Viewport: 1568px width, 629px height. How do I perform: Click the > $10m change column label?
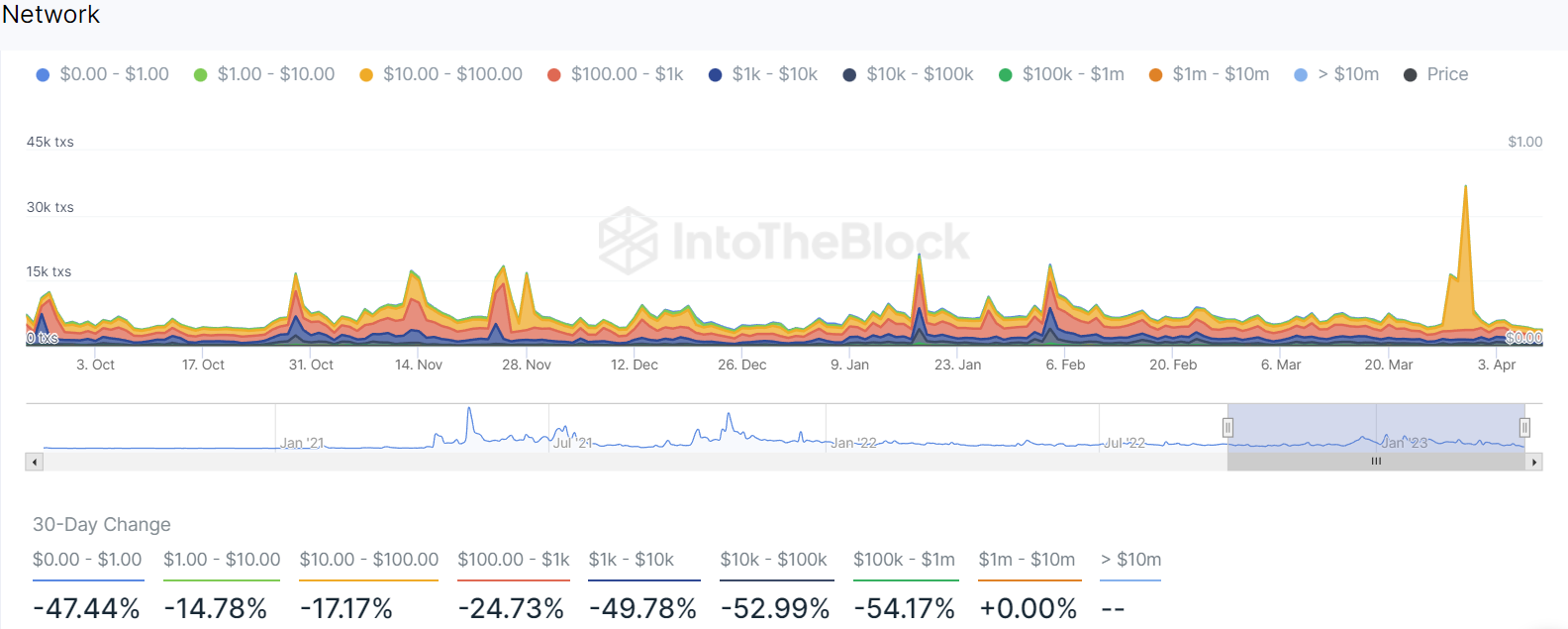(x=1131, y=560)
